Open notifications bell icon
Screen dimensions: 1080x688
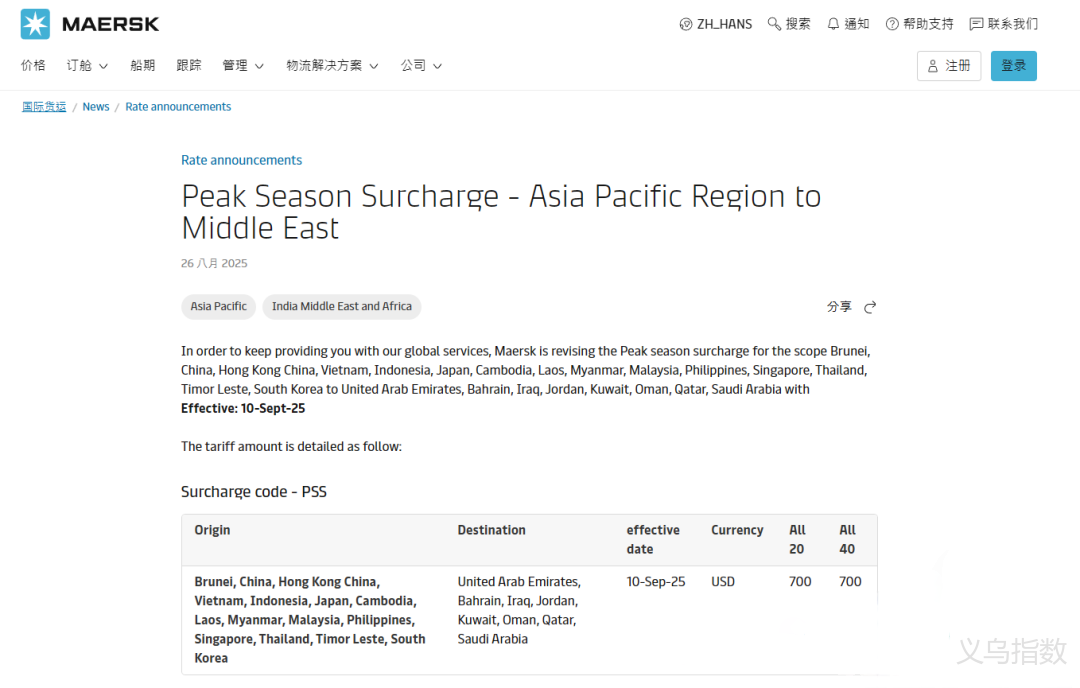click(833, 24)
